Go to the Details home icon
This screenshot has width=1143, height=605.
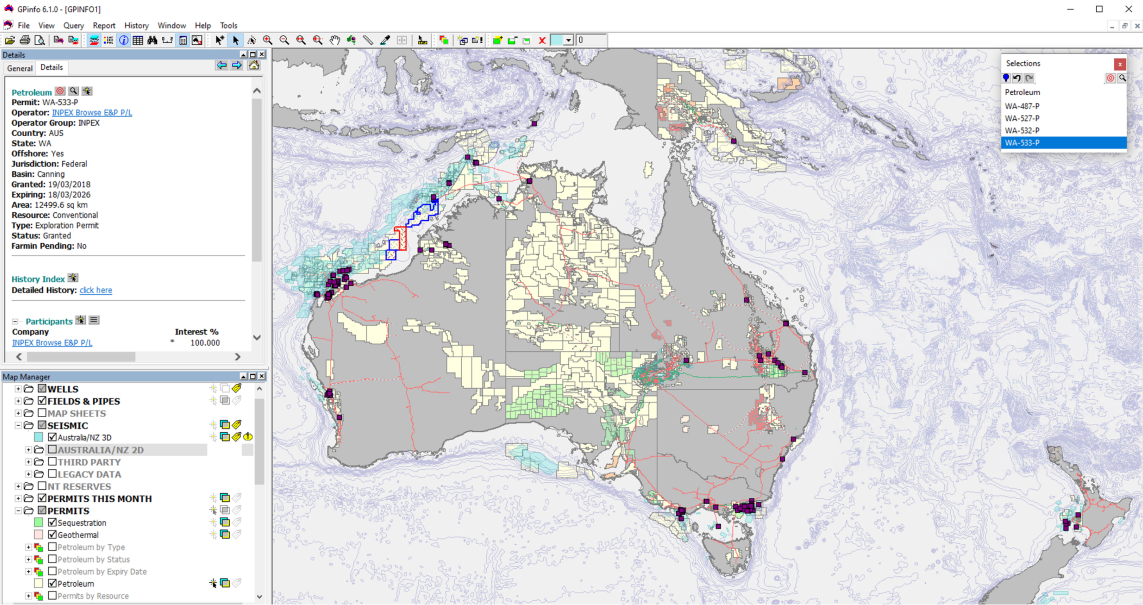coord(254,66)
